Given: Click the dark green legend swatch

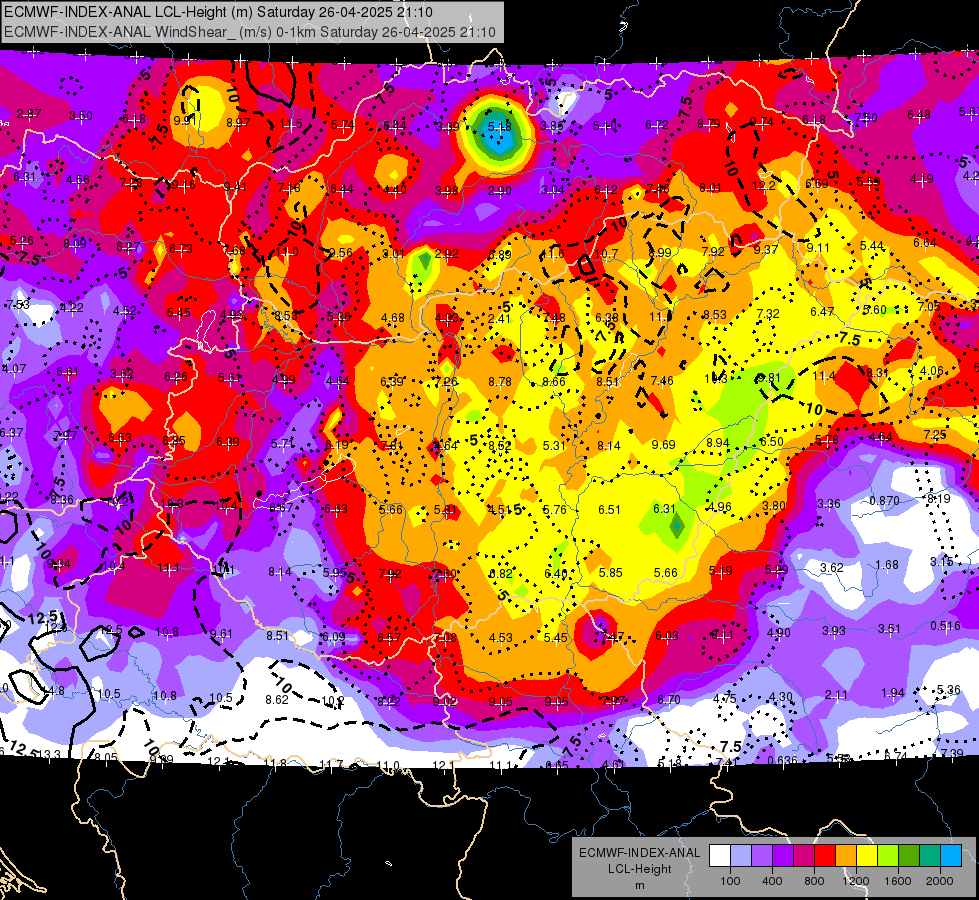Looking at the screenshot, I should [908, 856].
